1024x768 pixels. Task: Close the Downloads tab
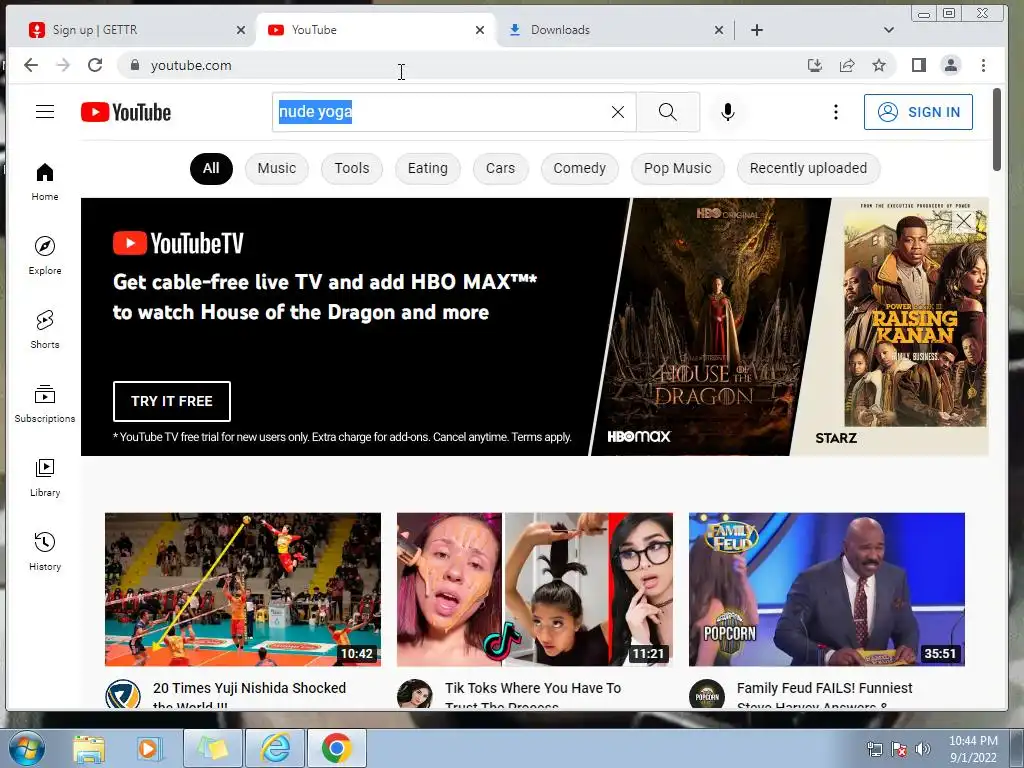718,30
